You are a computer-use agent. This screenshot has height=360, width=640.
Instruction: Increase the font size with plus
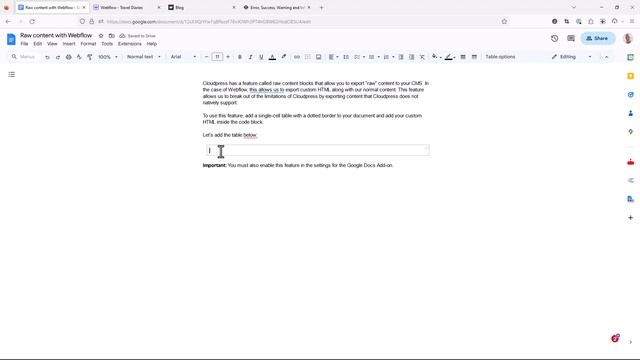(228, 57)
